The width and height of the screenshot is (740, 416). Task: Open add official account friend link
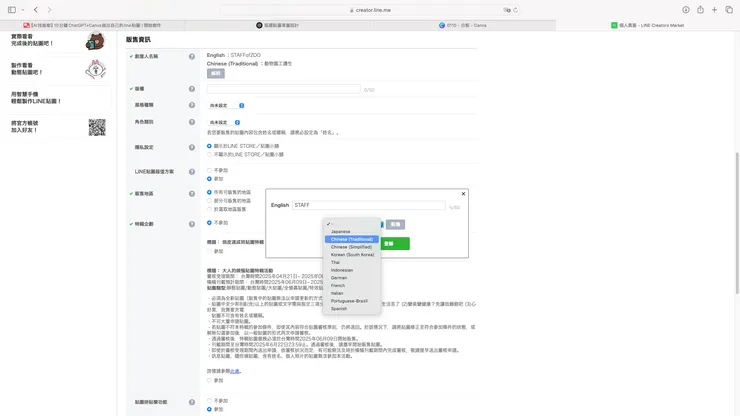coord(25,127)
